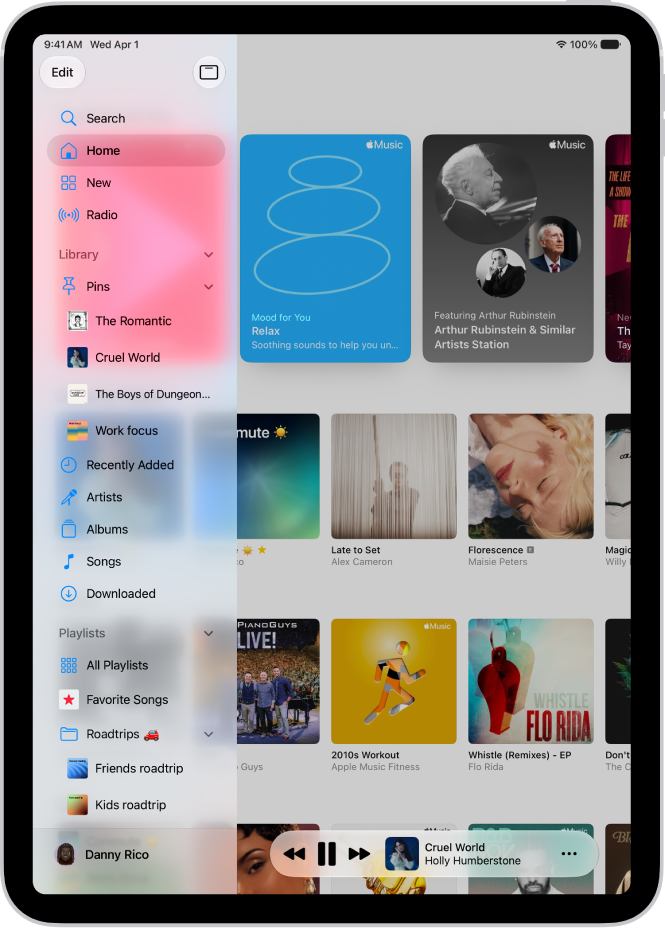The image size is (665, 931).
Task: Open the New section
Action: point(136,183)
